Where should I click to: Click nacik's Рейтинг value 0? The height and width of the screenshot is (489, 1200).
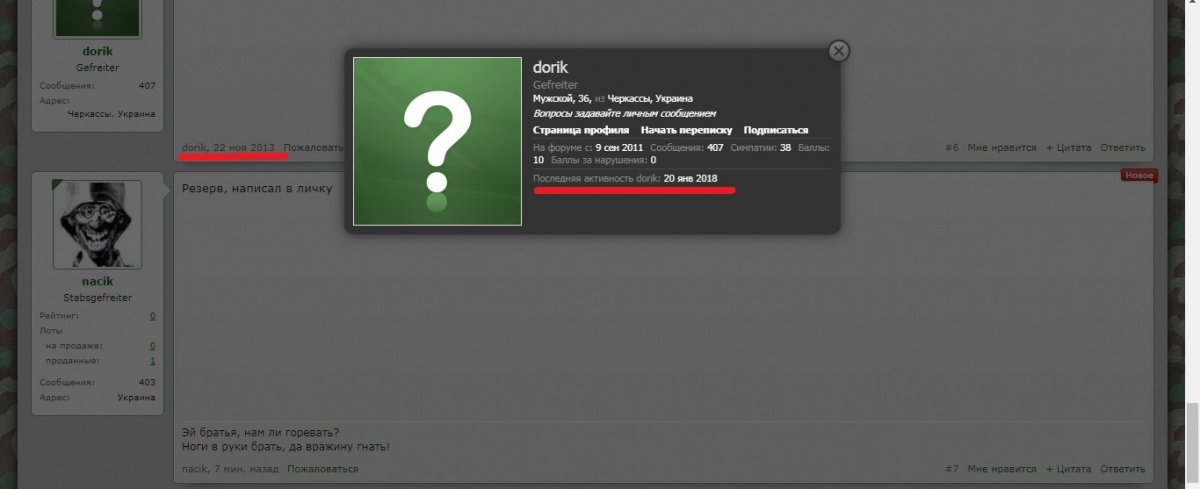click(x=152, y=316)
